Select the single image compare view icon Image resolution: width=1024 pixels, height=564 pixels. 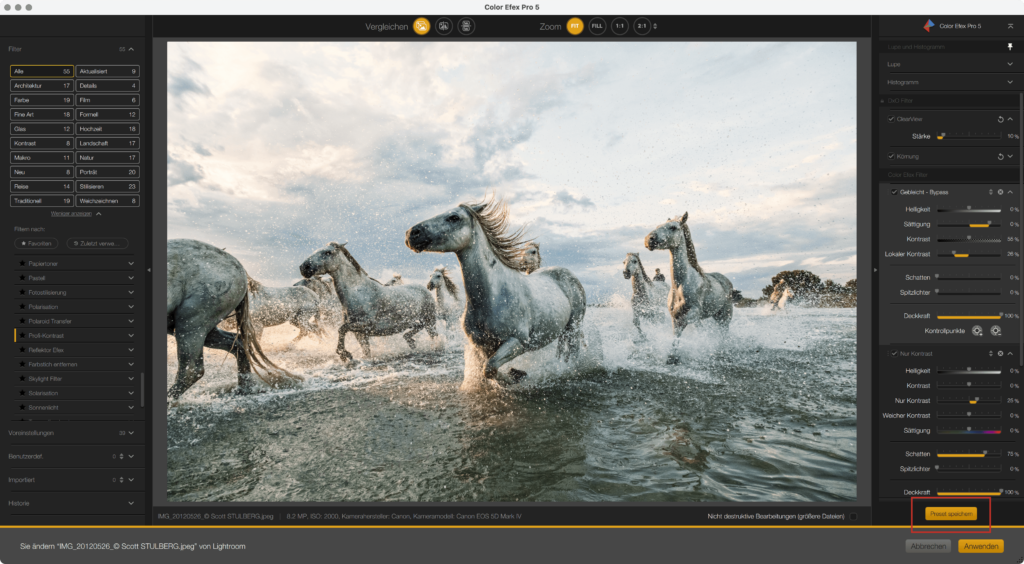(x=422, y=26)
